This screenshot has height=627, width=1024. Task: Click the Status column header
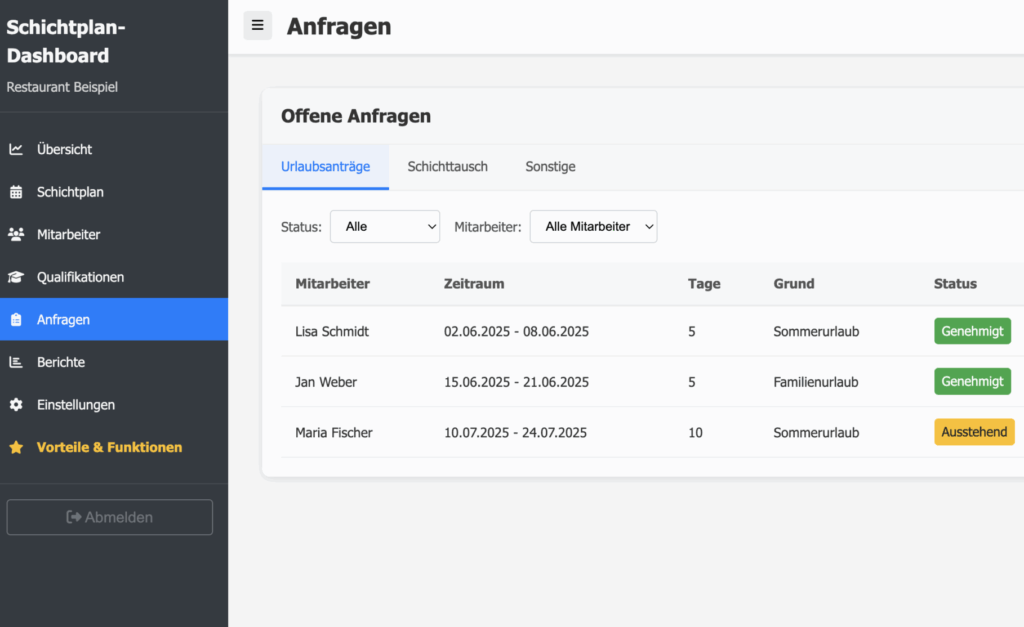click(x=955, y=283)
